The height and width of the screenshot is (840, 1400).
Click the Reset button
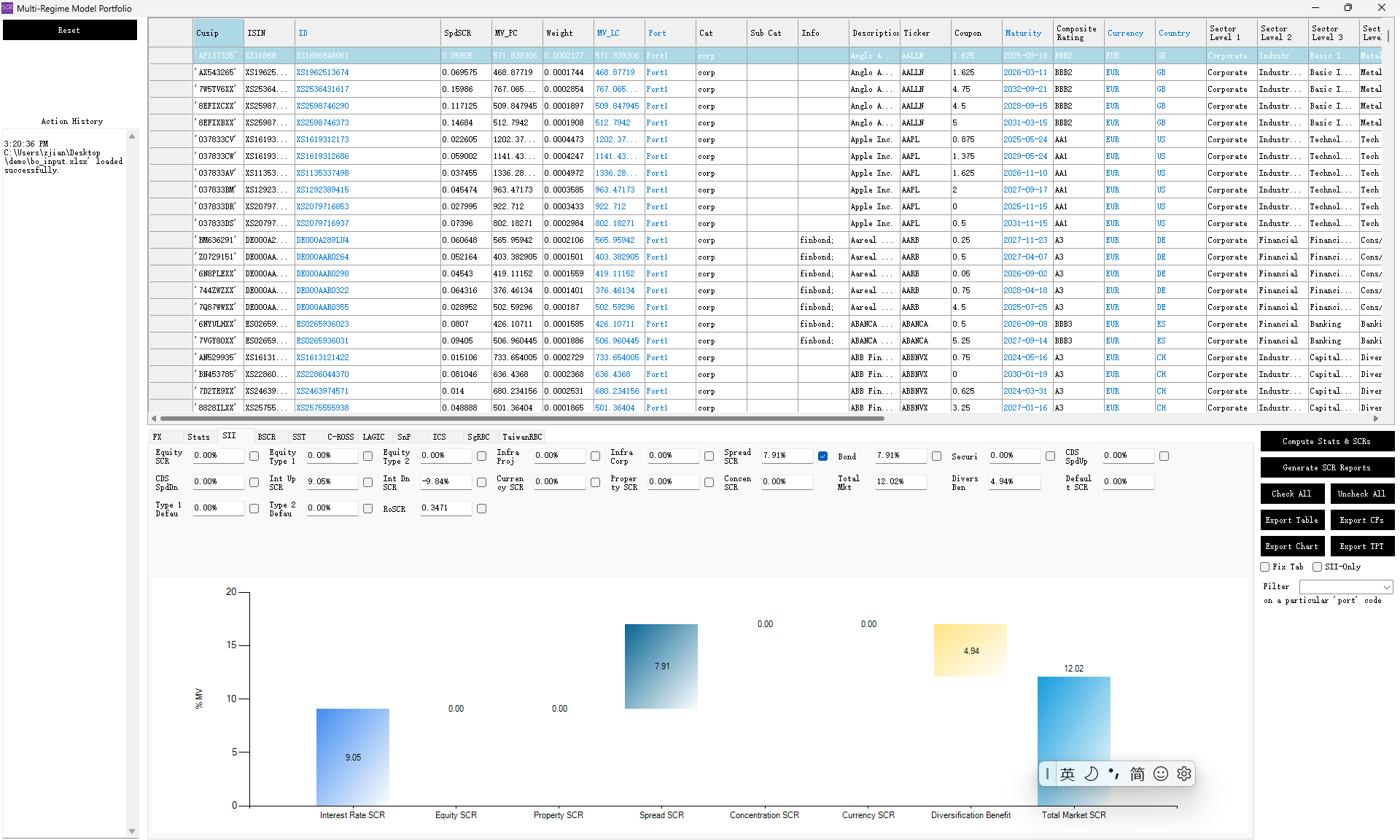click(69, 30)
